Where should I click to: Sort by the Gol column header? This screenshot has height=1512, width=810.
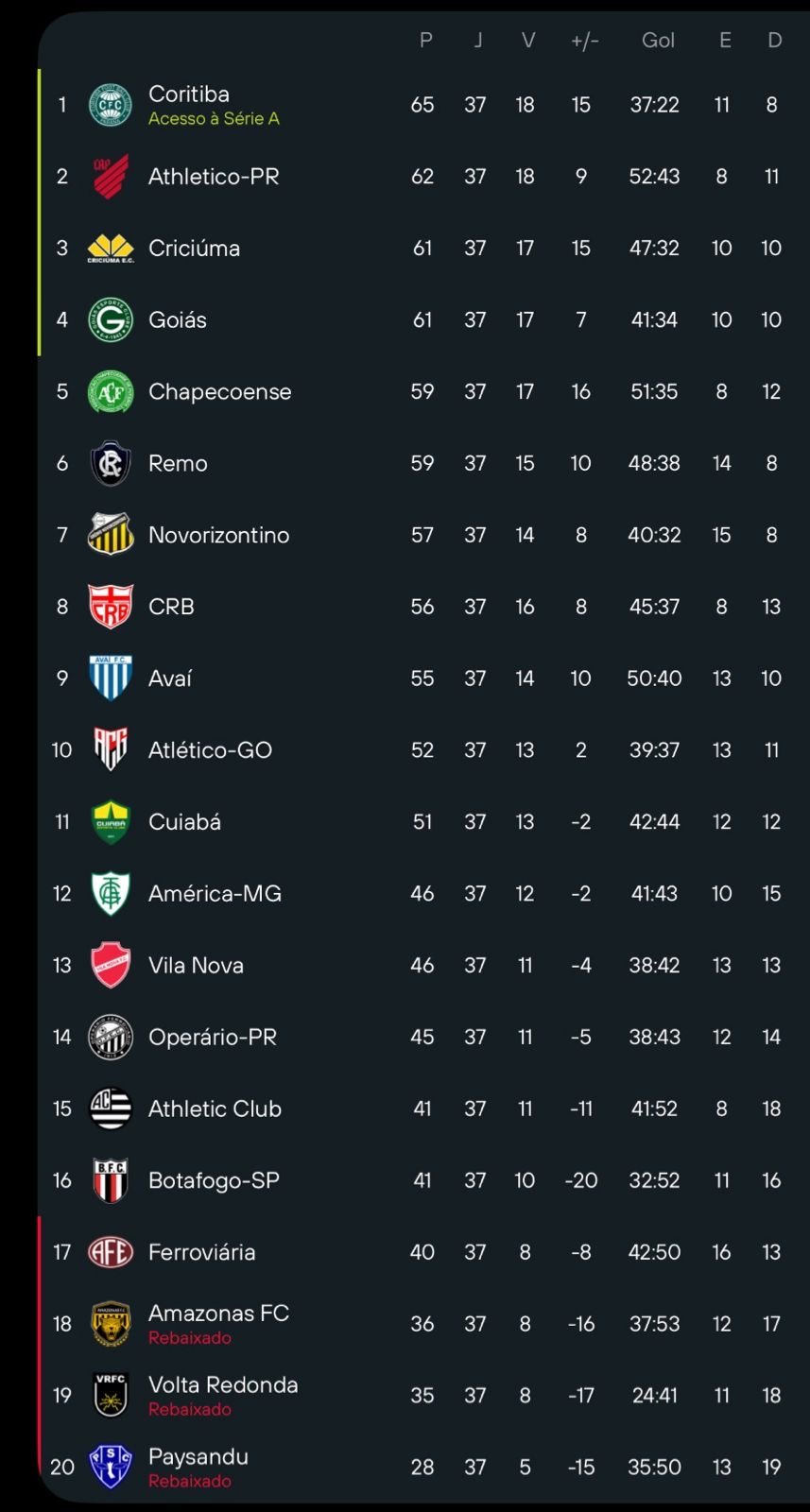(658, 41)
